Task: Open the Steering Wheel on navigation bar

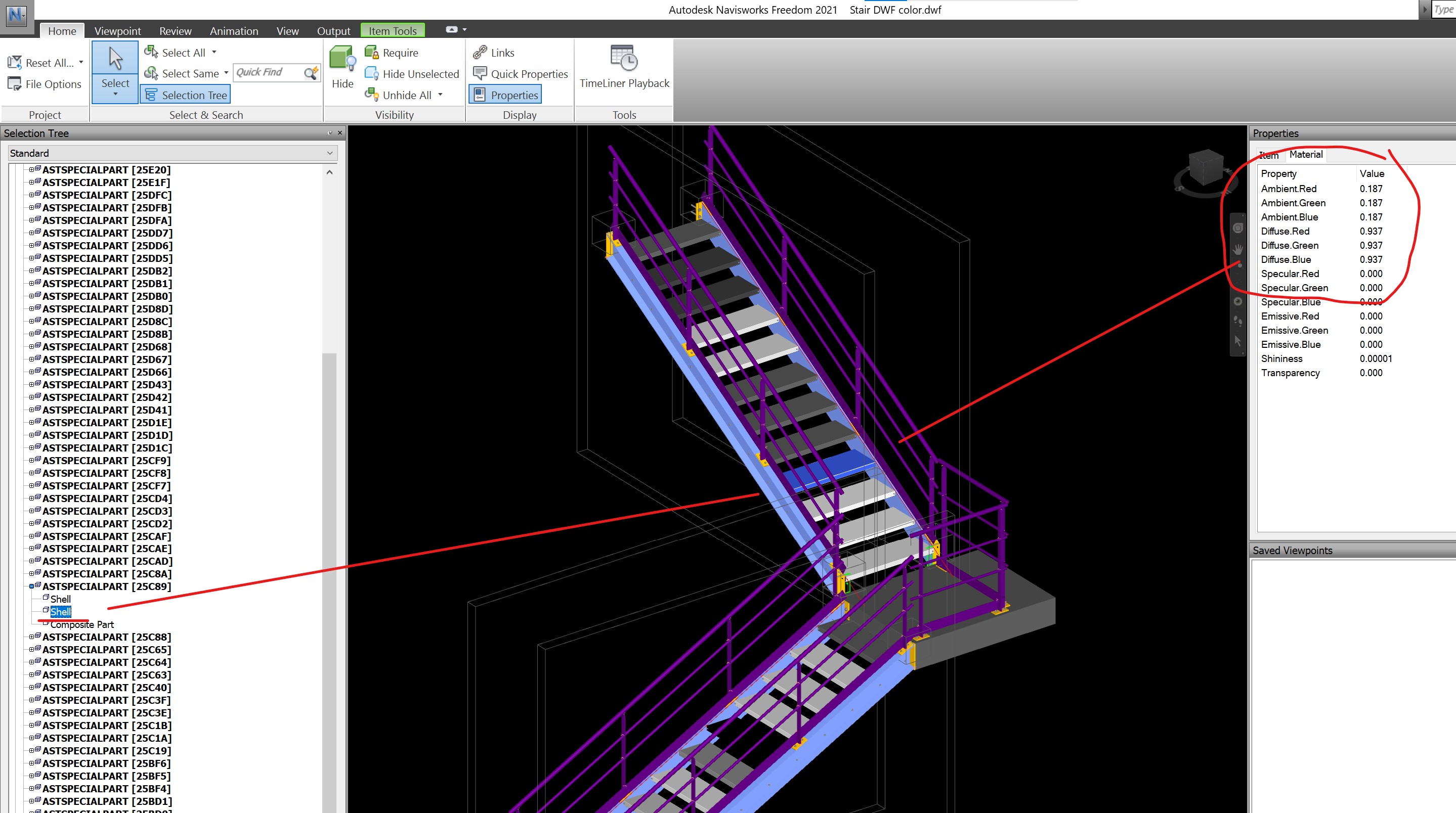Action: (x=1237, y=228)
